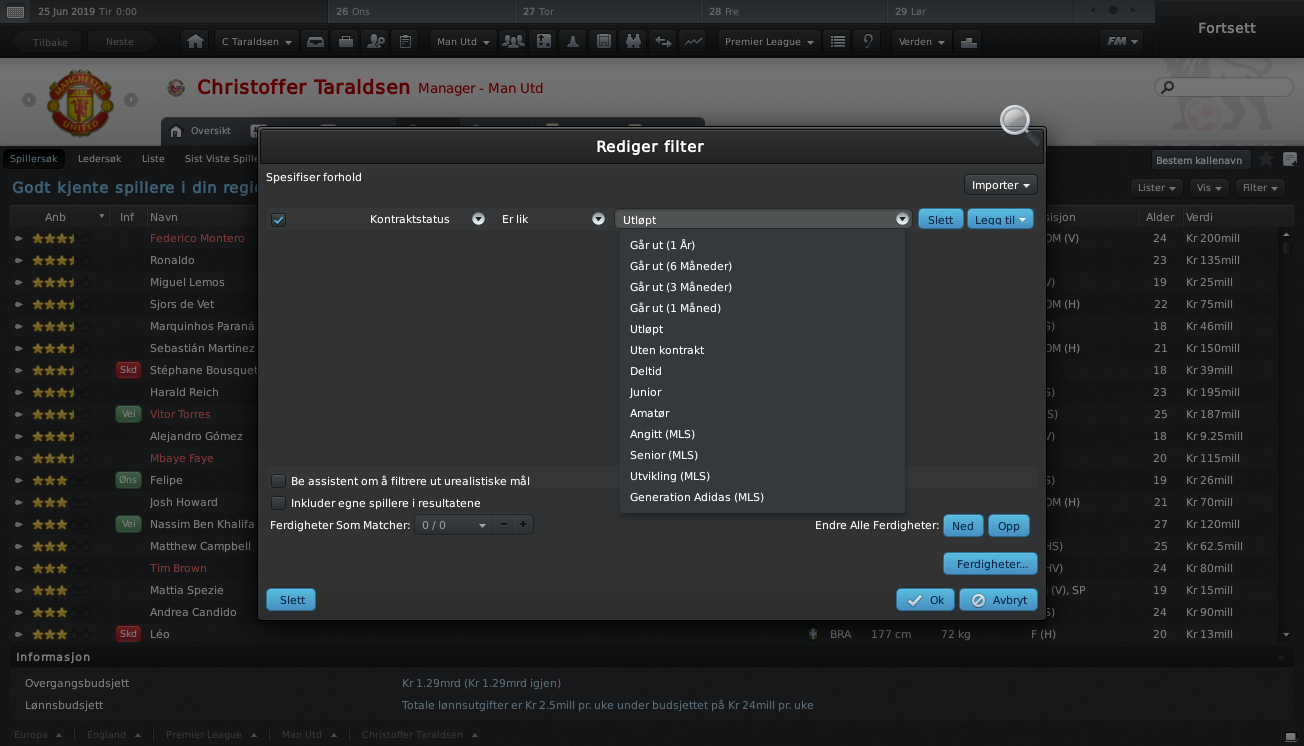Open the podium rankings icon
The width and height of the screenshot is (1304, 746).
click(967, 42)
